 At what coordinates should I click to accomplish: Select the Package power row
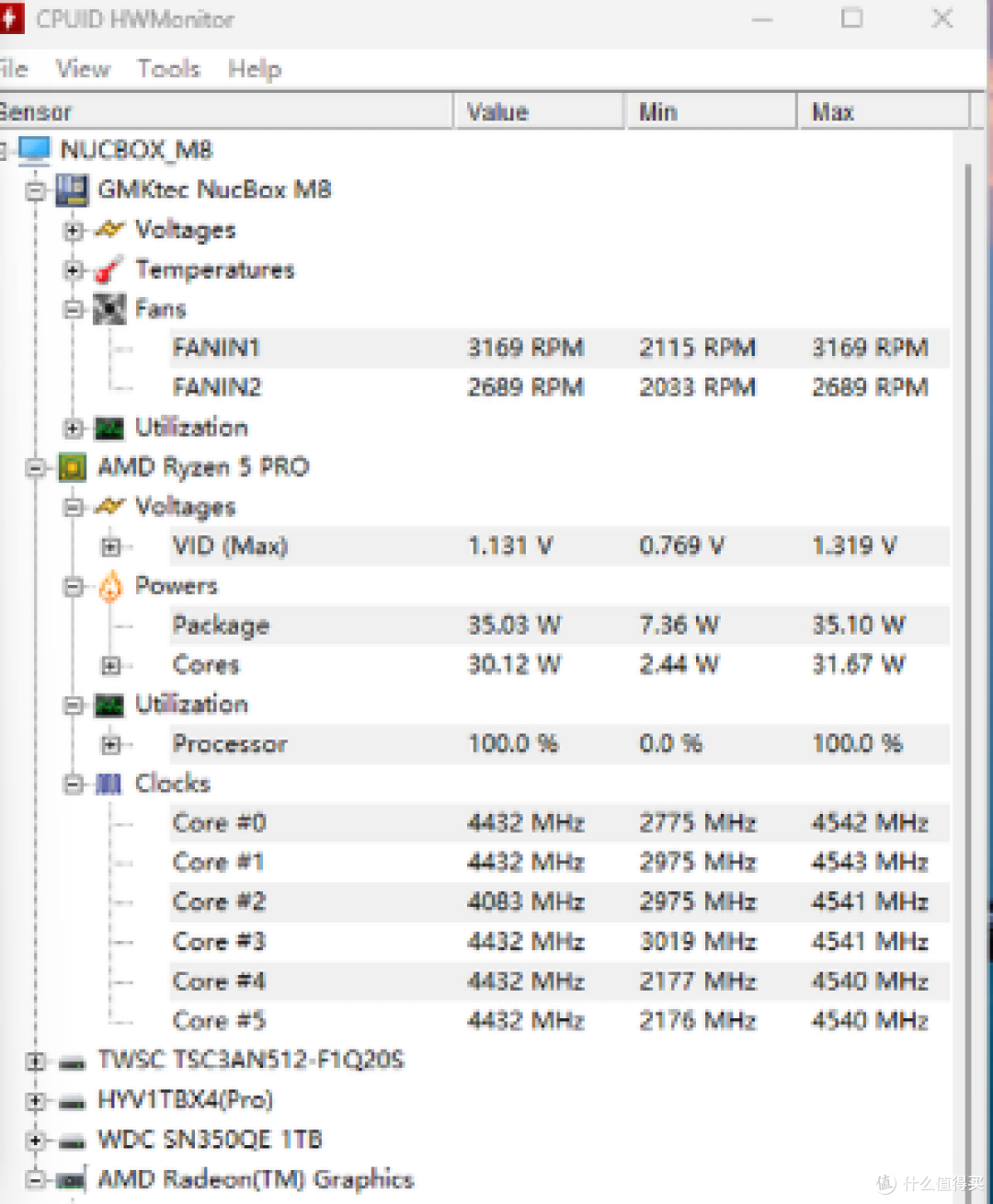tap(560, 625)
